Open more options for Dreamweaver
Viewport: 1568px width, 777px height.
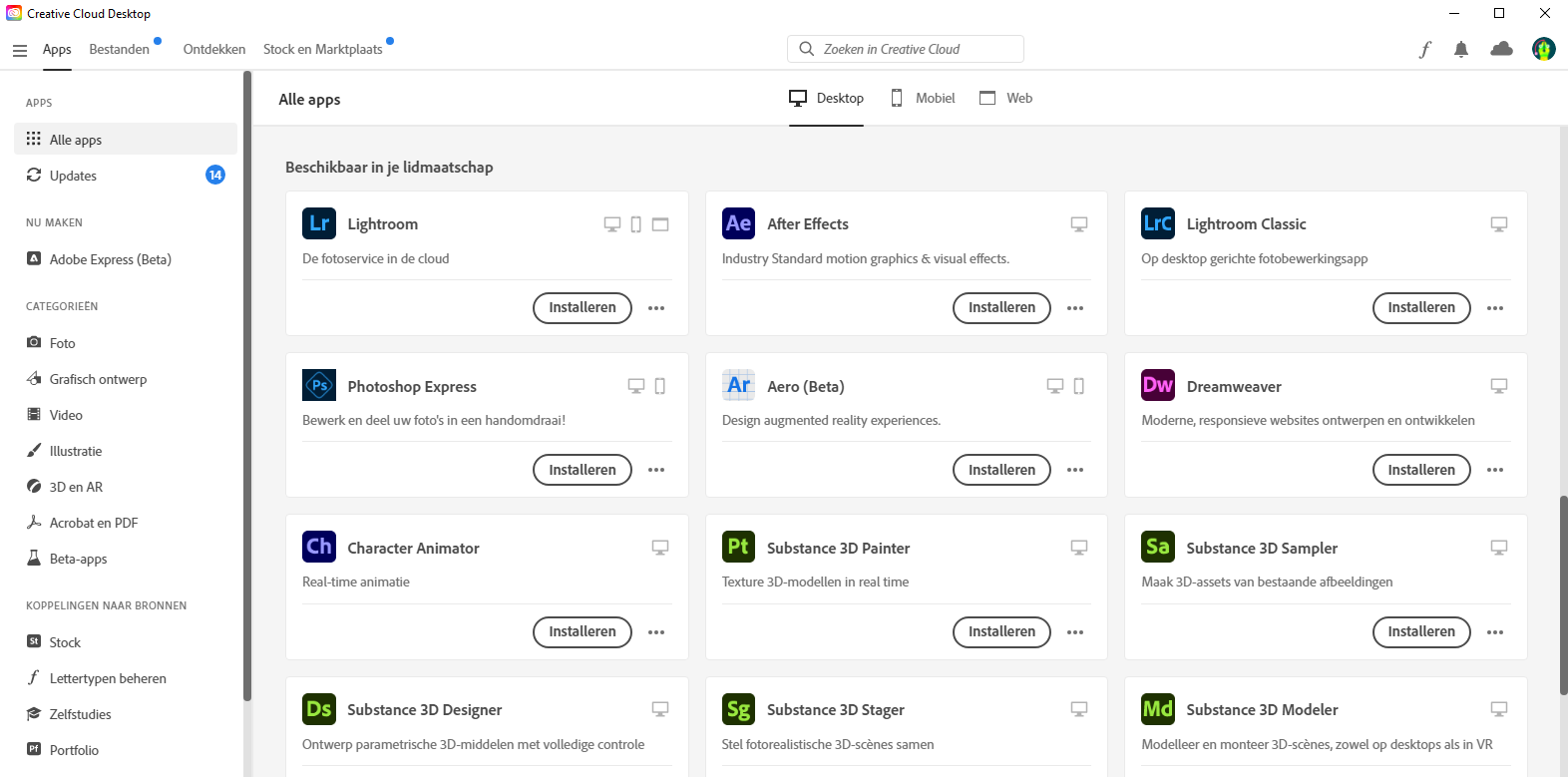click(x=1495, y=470)
